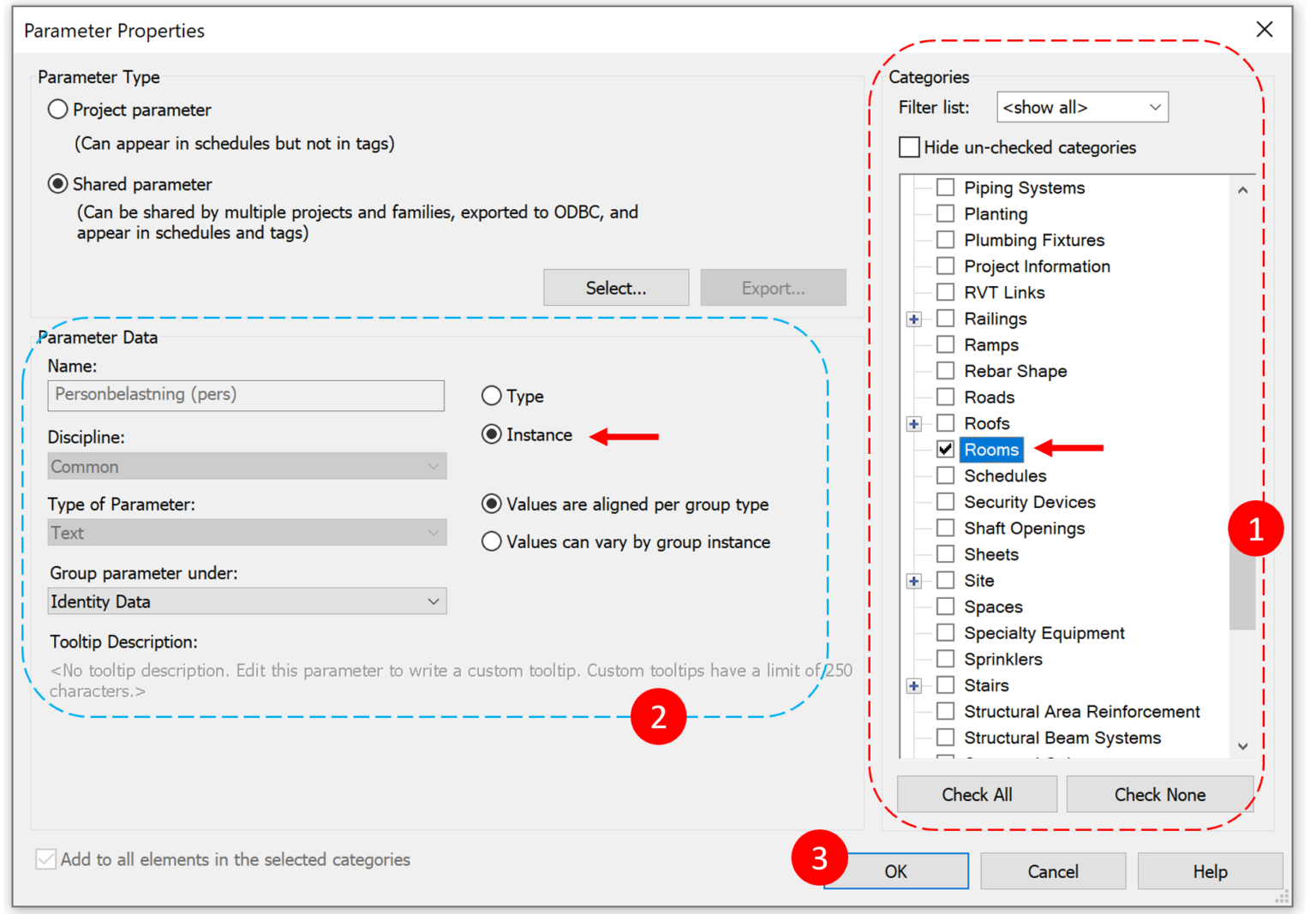Choose the Instance radio option
Screen dimensions: 1316x914
pos(491,434)
